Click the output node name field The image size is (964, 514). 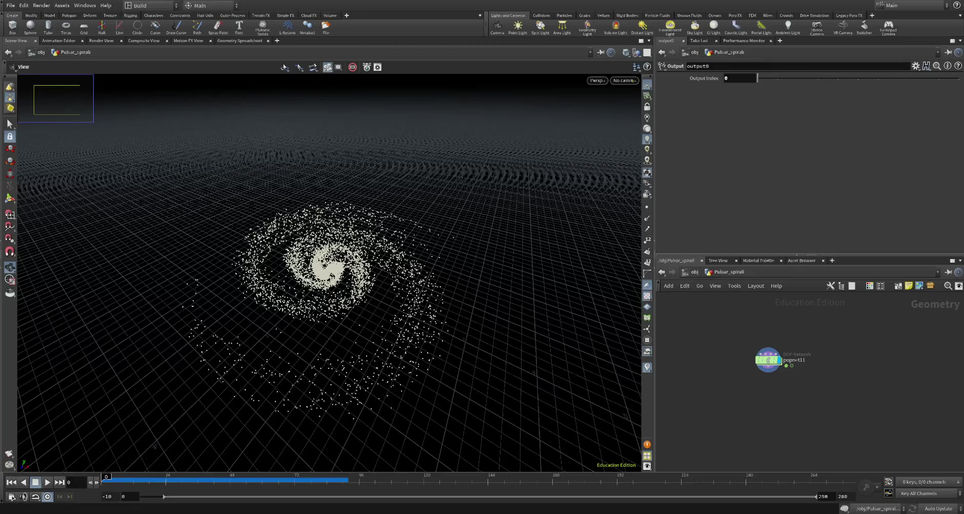click(800, 66)
